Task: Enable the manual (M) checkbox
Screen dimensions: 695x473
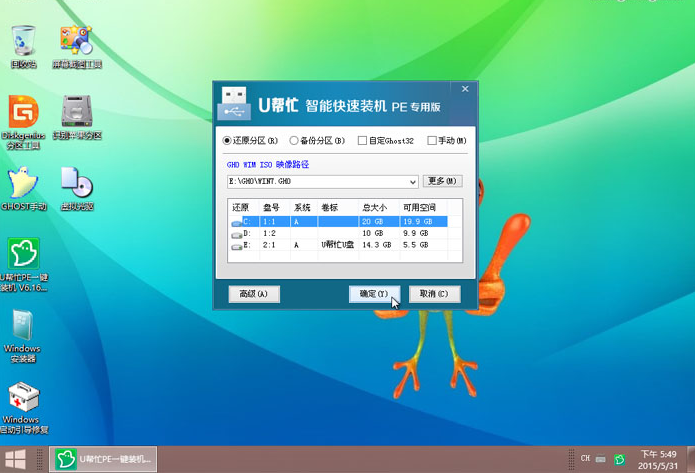Action: click(x=447, y=141)
